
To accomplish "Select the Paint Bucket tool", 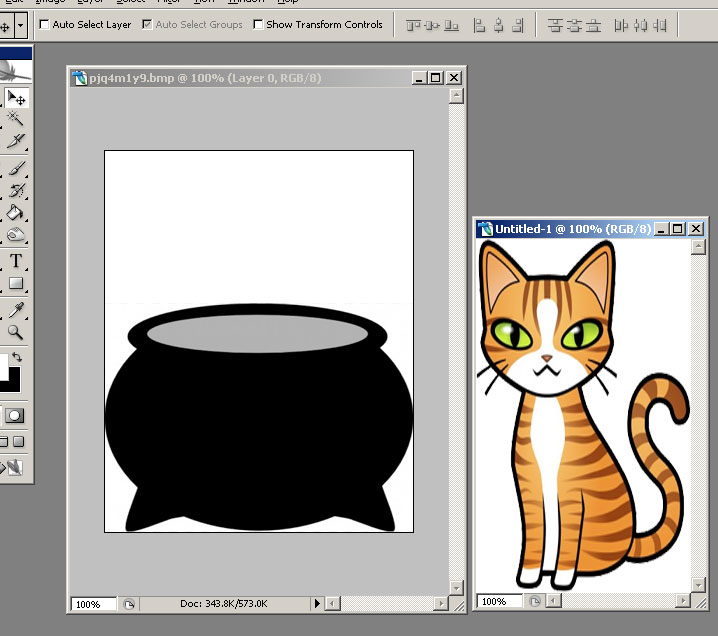I will pos(16,212).
